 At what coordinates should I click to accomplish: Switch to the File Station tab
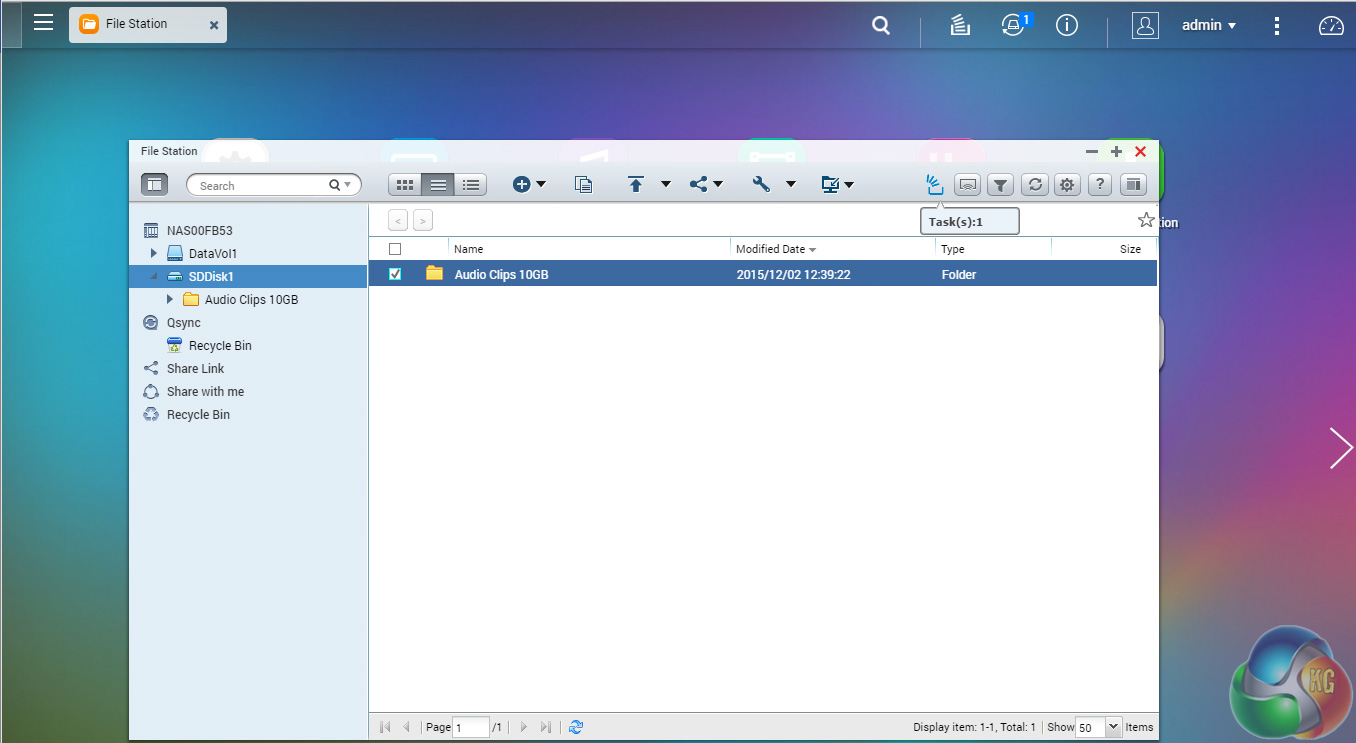(x=137, y=24)
